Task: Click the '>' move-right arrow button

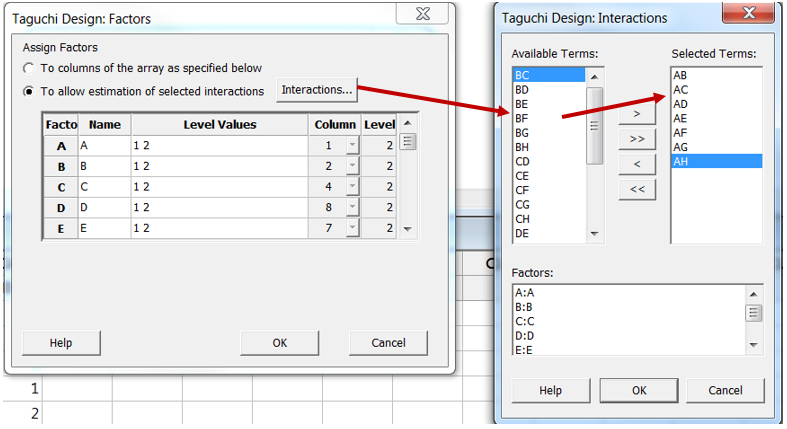Action: pyautogui.click(x=637, y=115)
